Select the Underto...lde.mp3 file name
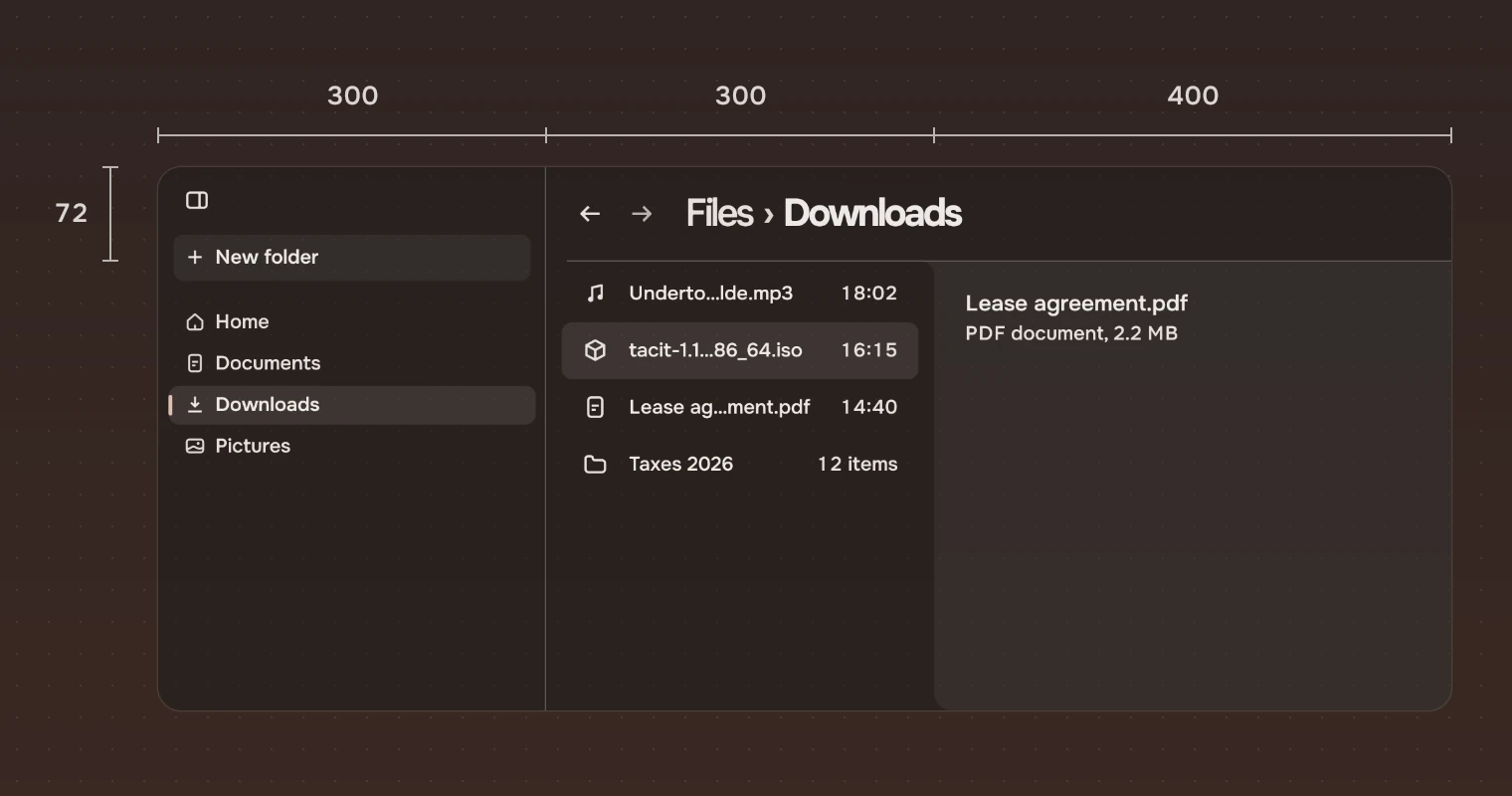1512x796 pixels. (x=711, y=294)
